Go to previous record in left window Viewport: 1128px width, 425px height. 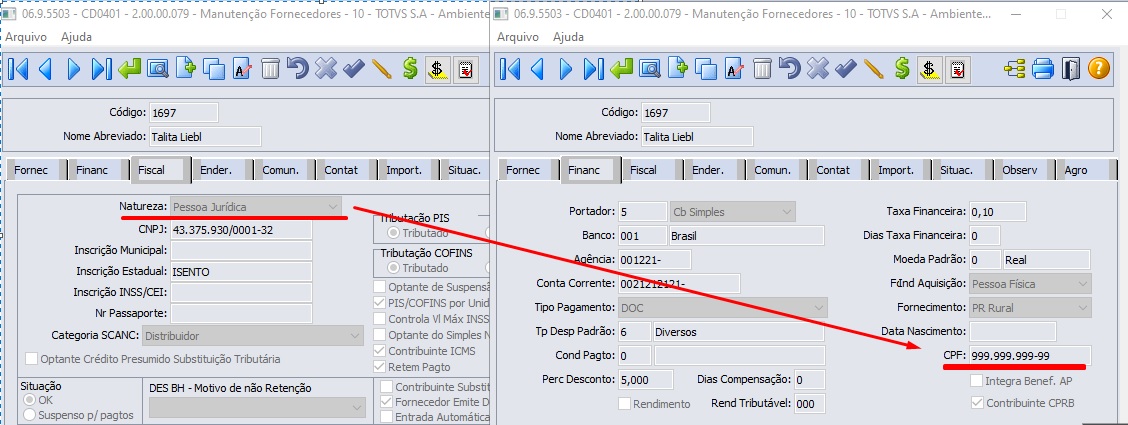click(x=45, y=69)
